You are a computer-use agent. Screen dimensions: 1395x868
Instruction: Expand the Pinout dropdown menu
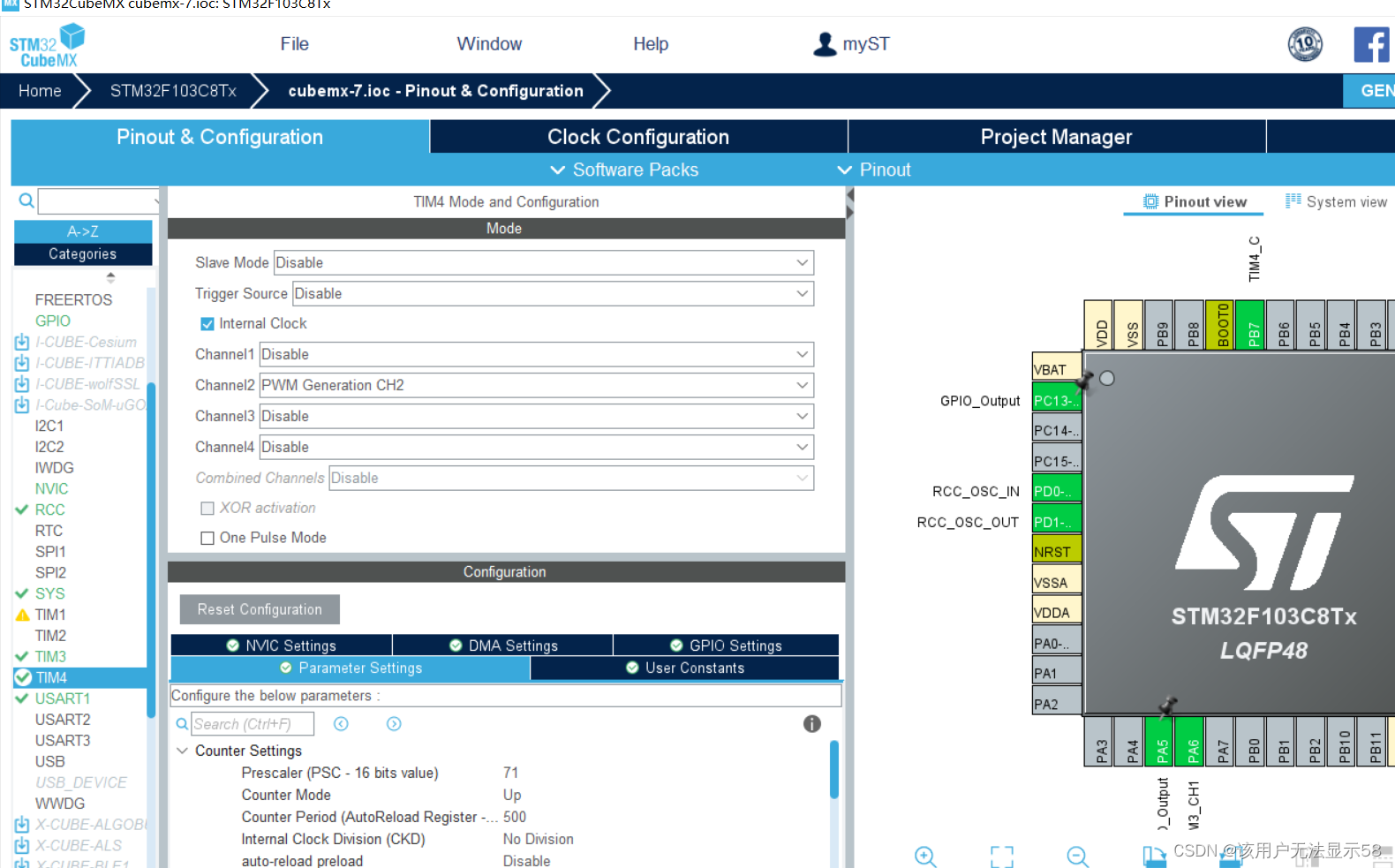click(874, 170)
